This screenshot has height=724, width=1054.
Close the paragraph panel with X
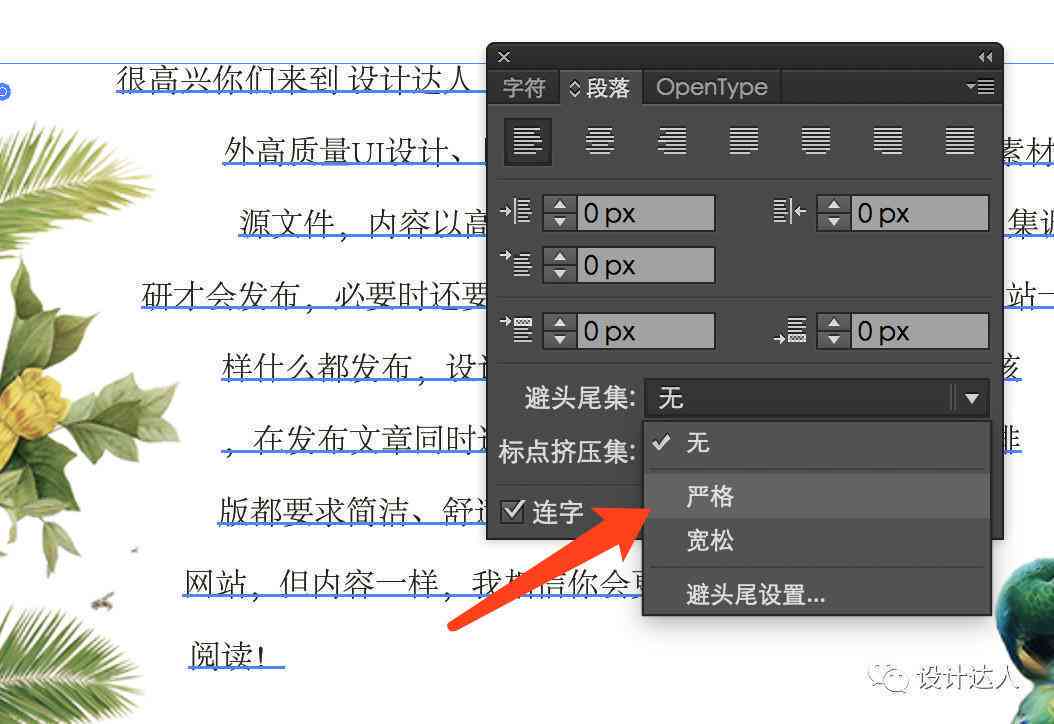(x=504, y=57)
